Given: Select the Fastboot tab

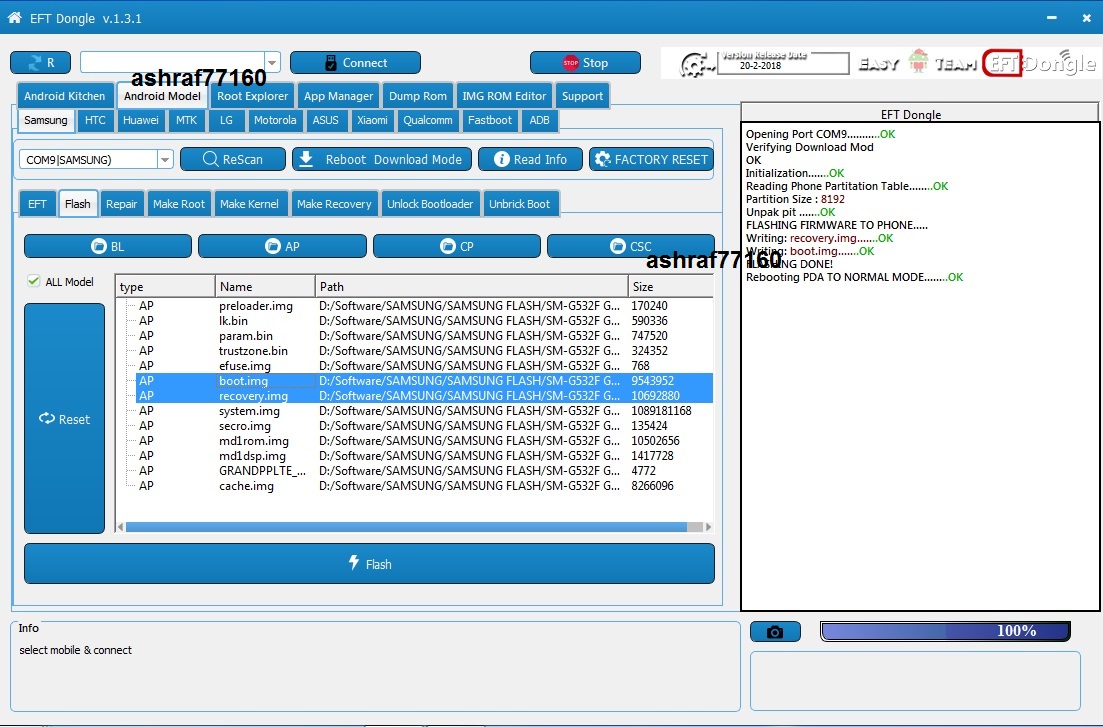Looking at the screenshot, I should point(490,120).
